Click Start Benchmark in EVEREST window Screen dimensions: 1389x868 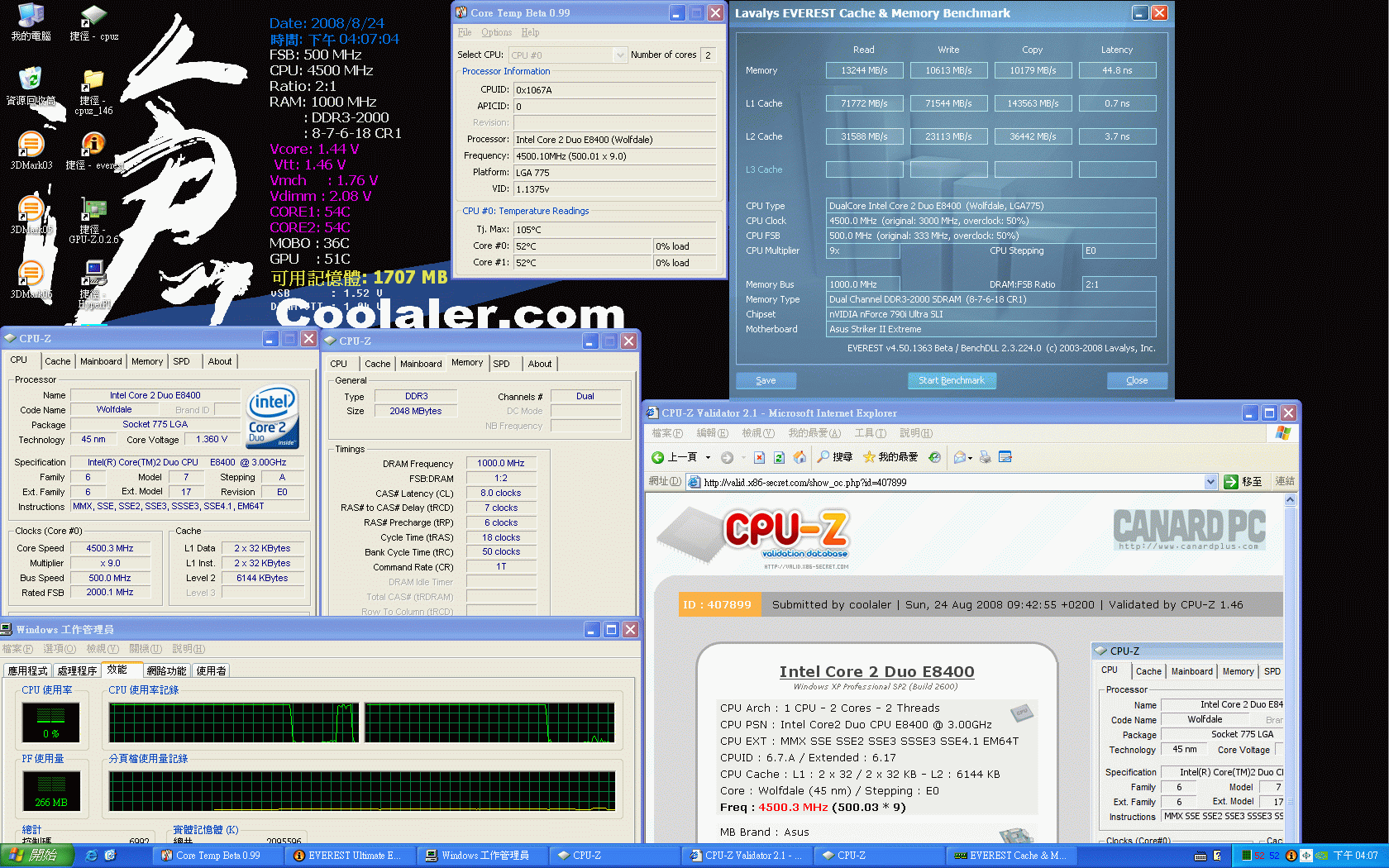952,380
